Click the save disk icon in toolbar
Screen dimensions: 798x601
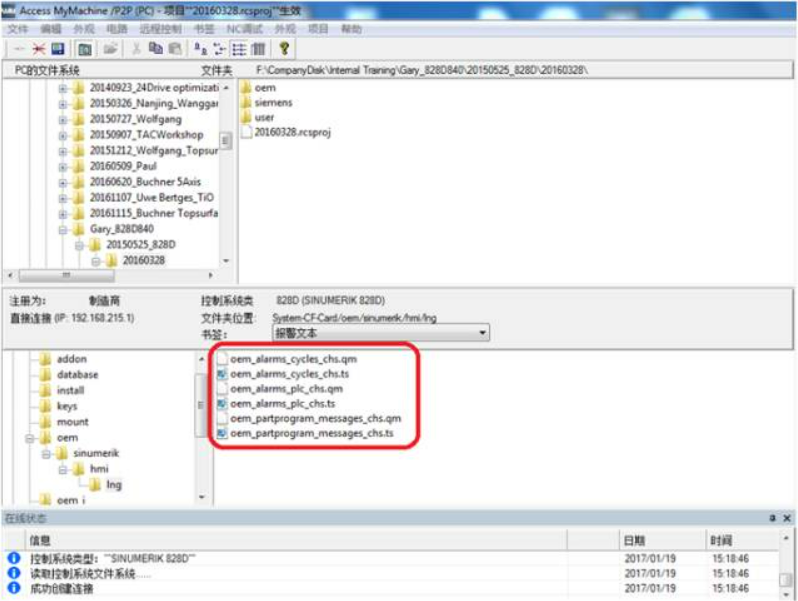(58, 48)
